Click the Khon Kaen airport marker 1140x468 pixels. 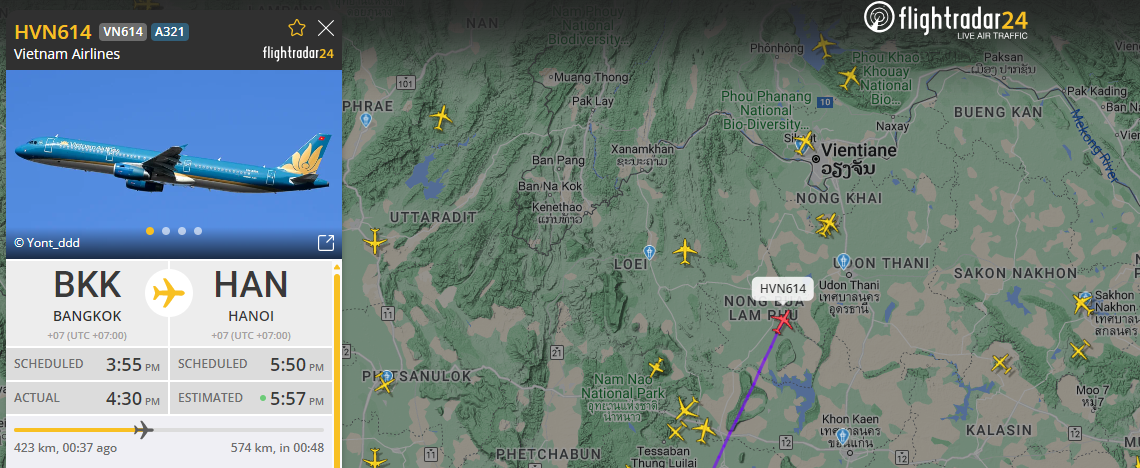[x=842, y=436]
